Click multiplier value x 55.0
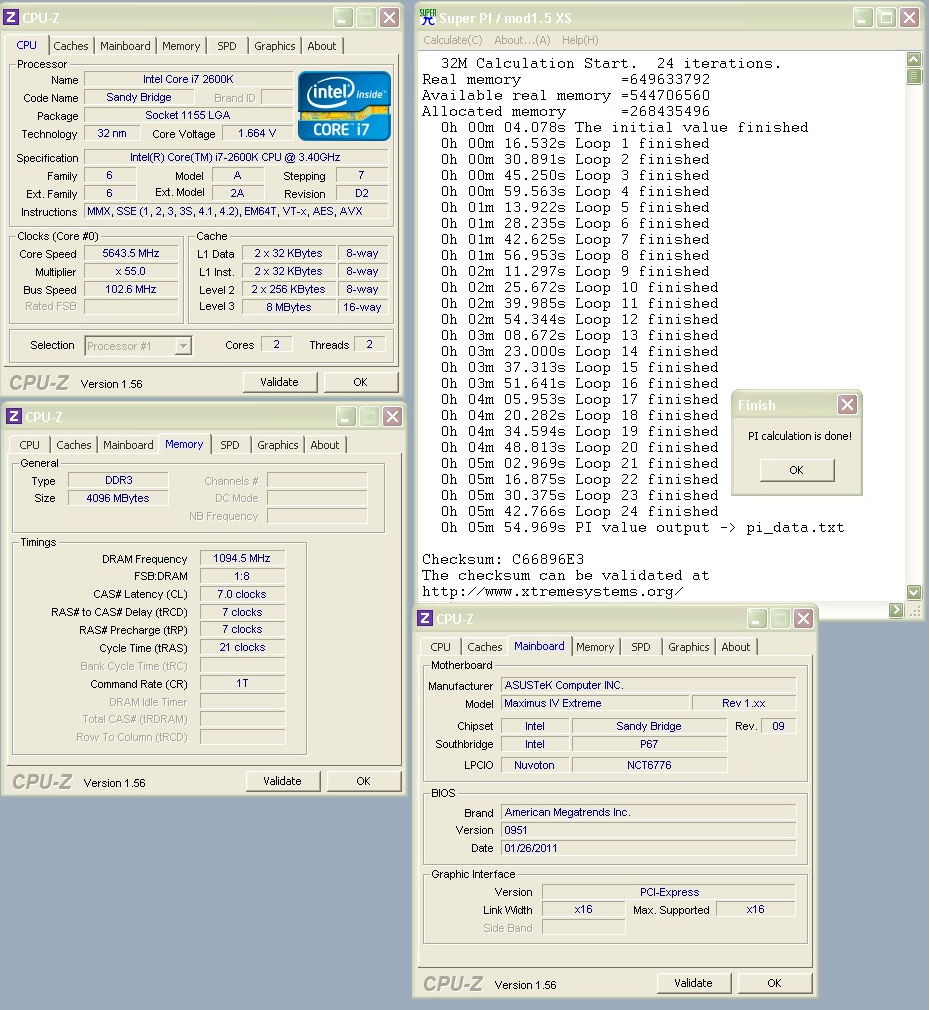The image size is (930, 1010). (x=131, y=271)
